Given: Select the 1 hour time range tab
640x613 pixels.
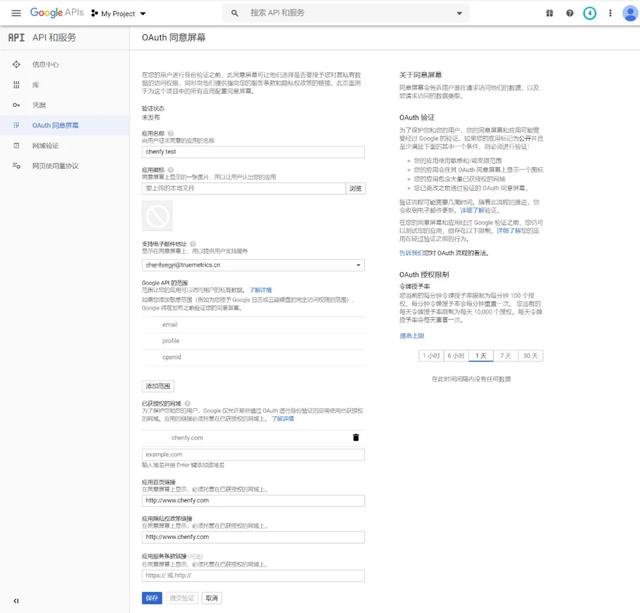Looking at the screenshot, I should (x=431, y=356).
